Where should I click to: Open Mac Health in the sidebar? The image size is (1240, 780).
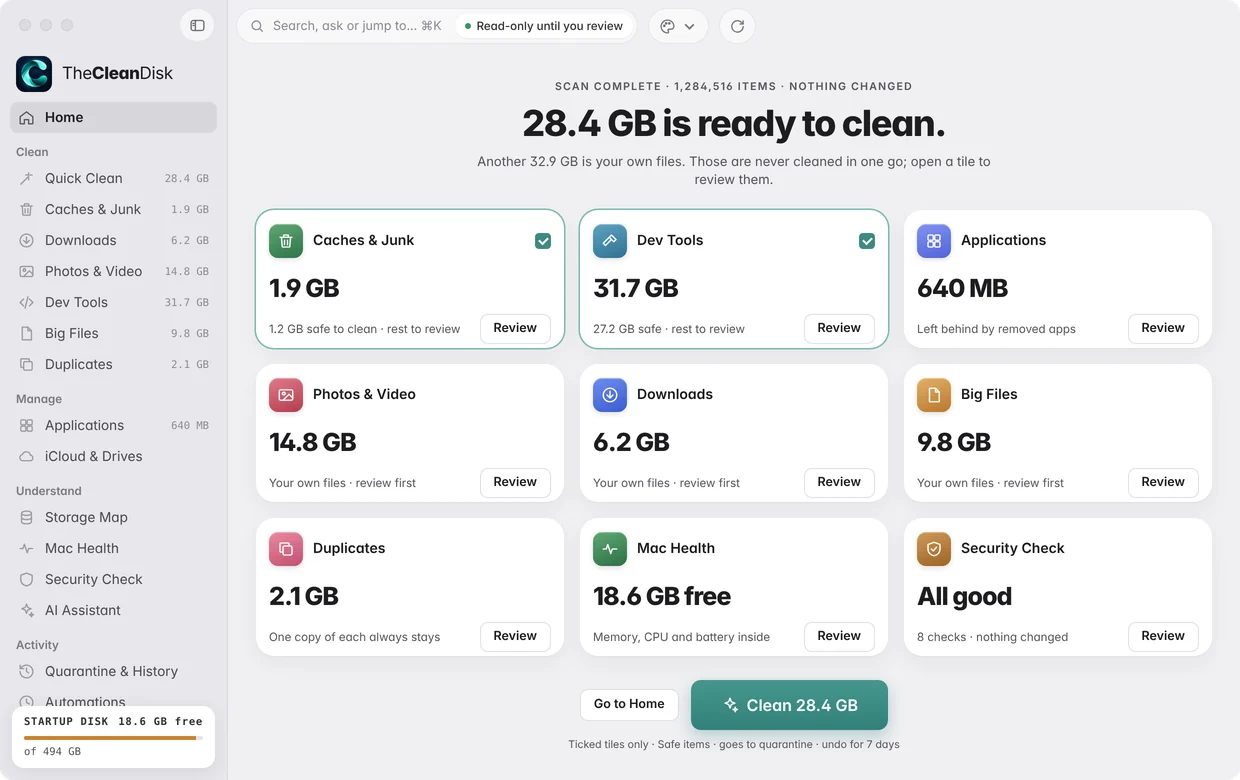tap(113, 548)
